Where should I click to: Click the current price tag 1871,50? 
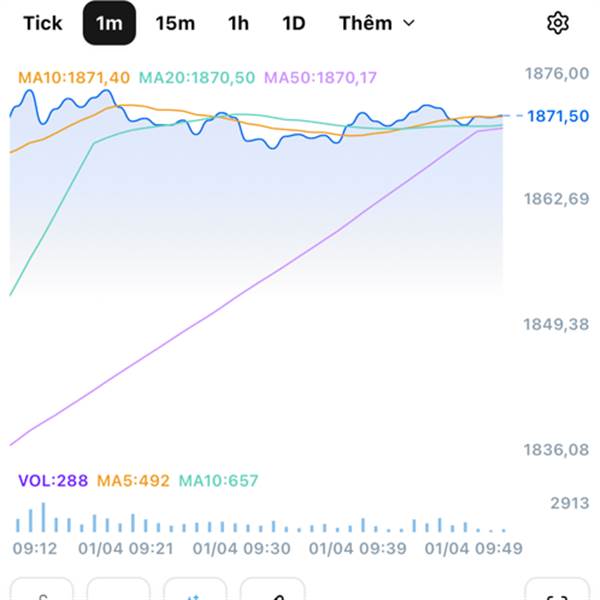[556, 117]
